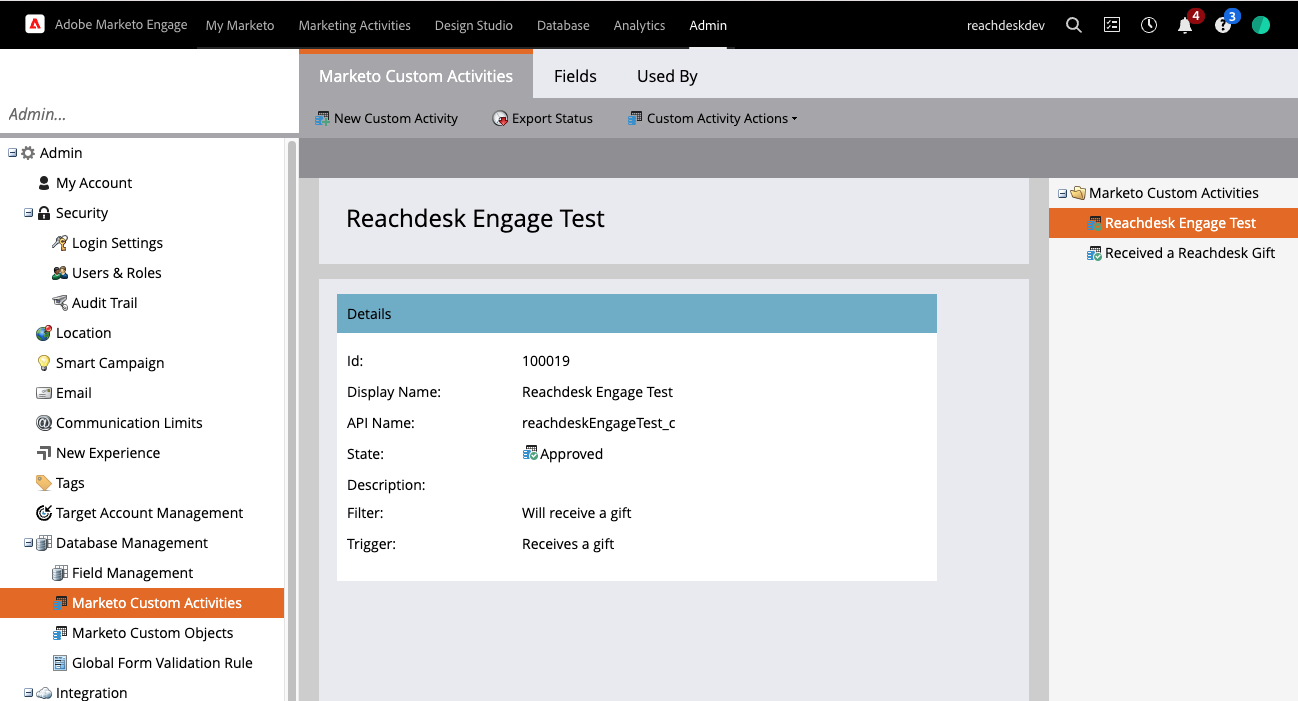The height and width of the screenshot is (701, 1298).
Task: Open Marketo Custom Objects in tree
Action: pyautogui.click(x=152, y=633)
